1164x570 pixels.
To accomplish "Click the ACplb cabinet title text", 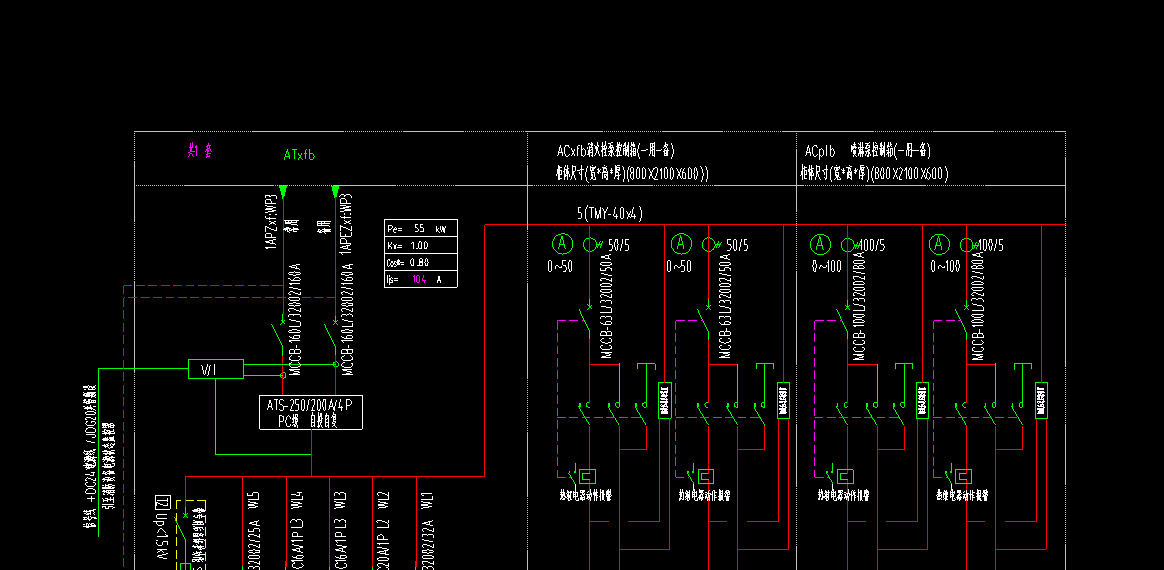I will coord(867,151).
